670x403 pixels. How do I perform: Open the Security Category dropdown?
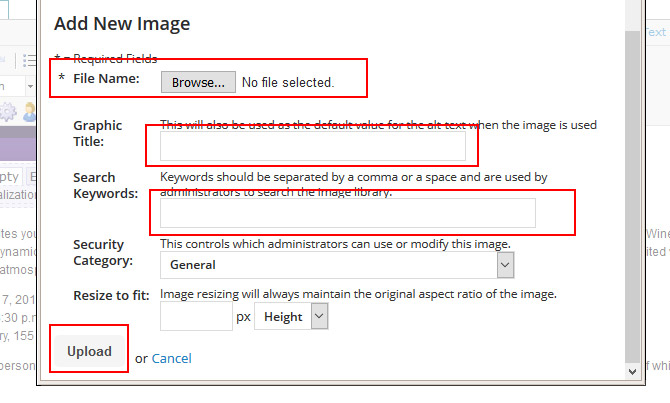337,265
